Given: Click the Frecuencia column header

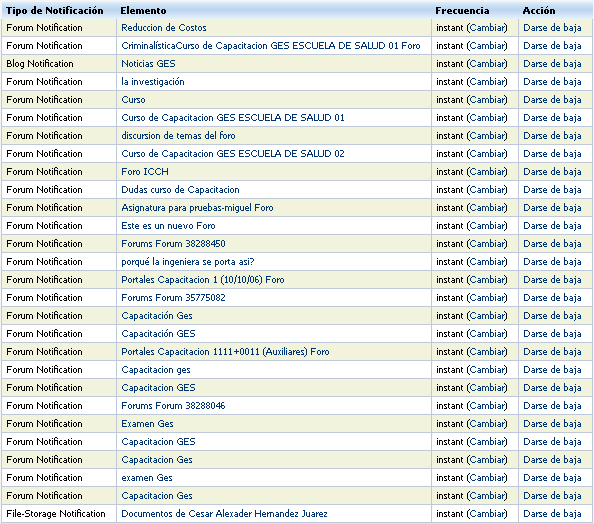Looking at the screenshot, I should tap(462, 11).
